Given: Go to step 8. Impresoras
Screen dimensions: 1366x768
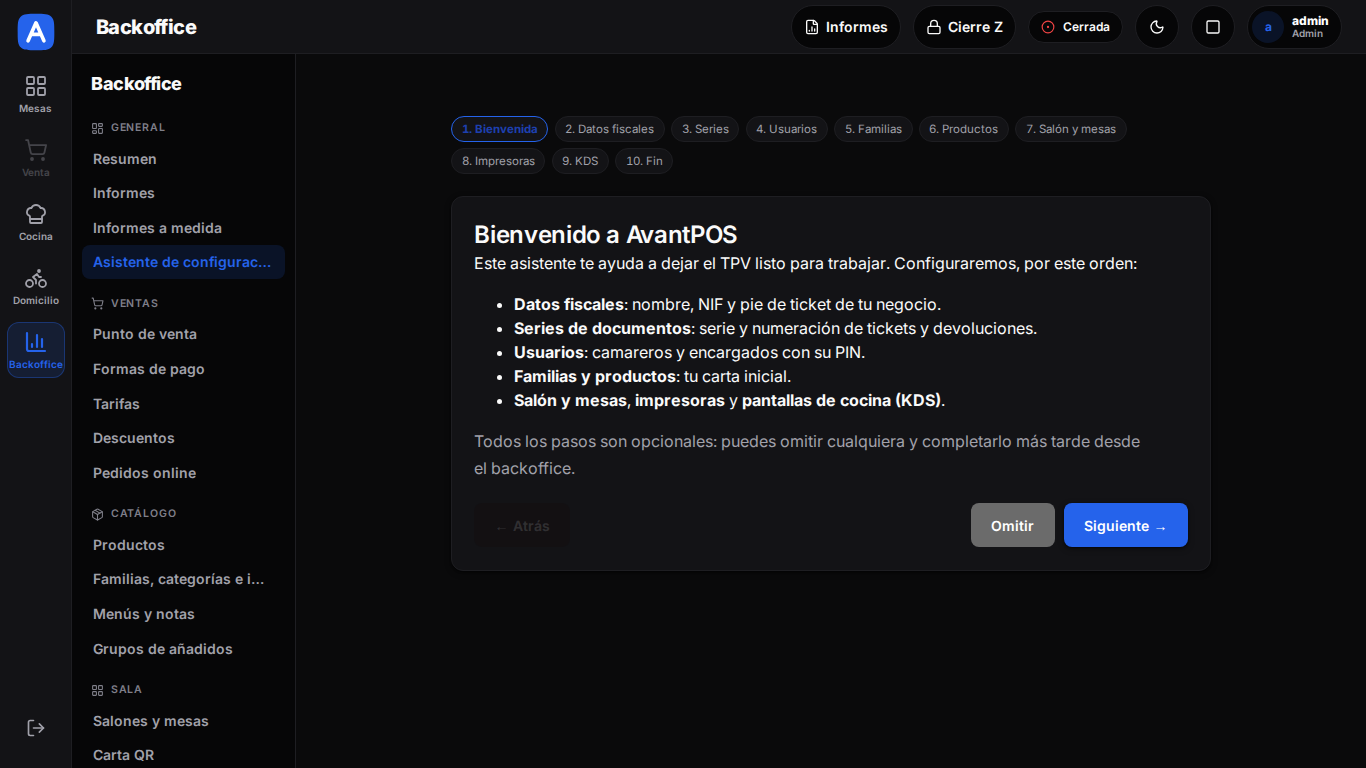Looking at the screenshot, I should coord(498,161).
